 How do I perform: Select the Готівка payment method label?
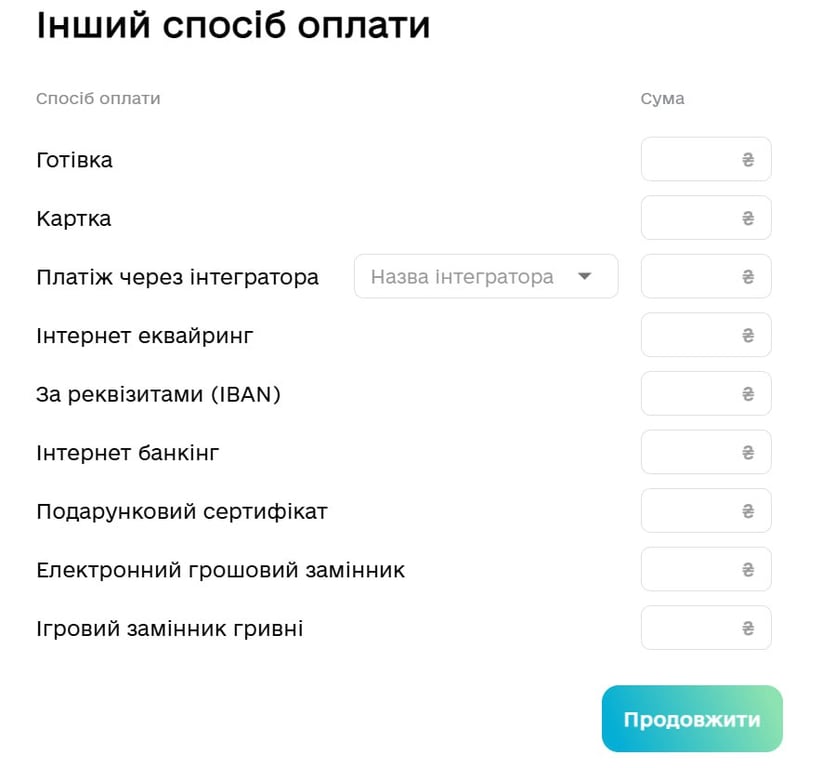tap(75, 158)
